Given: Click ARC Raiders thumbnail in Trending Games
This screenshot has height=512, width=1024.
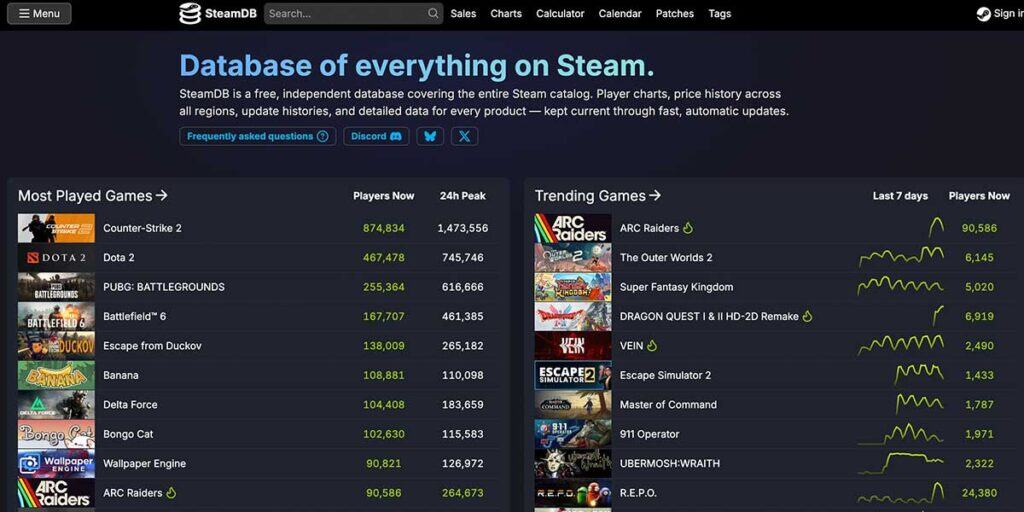Looking at the screenshot, I should 573,229.
